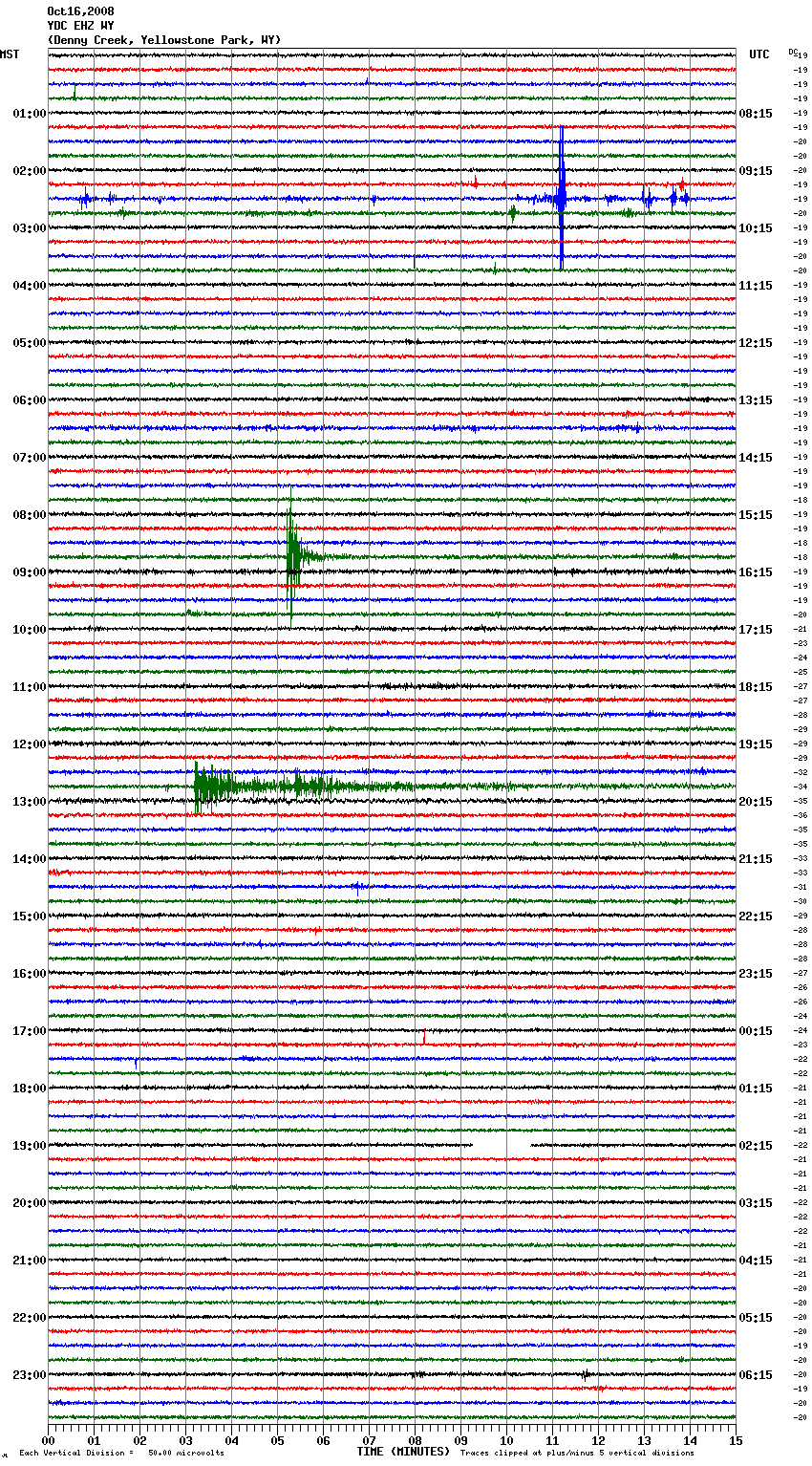
Task: Select the 18:00 MST hour label
Action: [x=30, y=1089]
